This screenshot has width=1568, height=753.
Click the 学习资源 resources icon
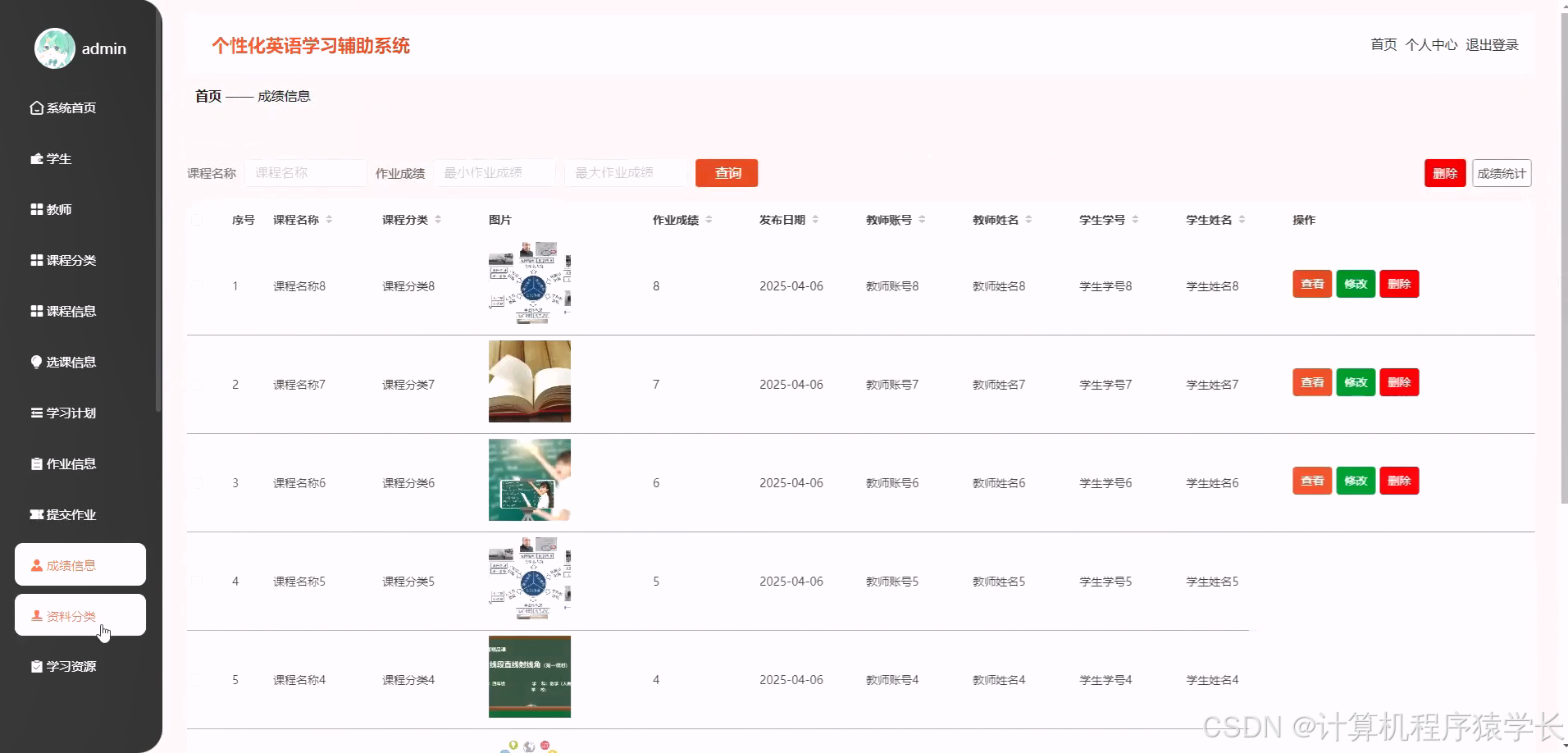(x=36, y=666)
